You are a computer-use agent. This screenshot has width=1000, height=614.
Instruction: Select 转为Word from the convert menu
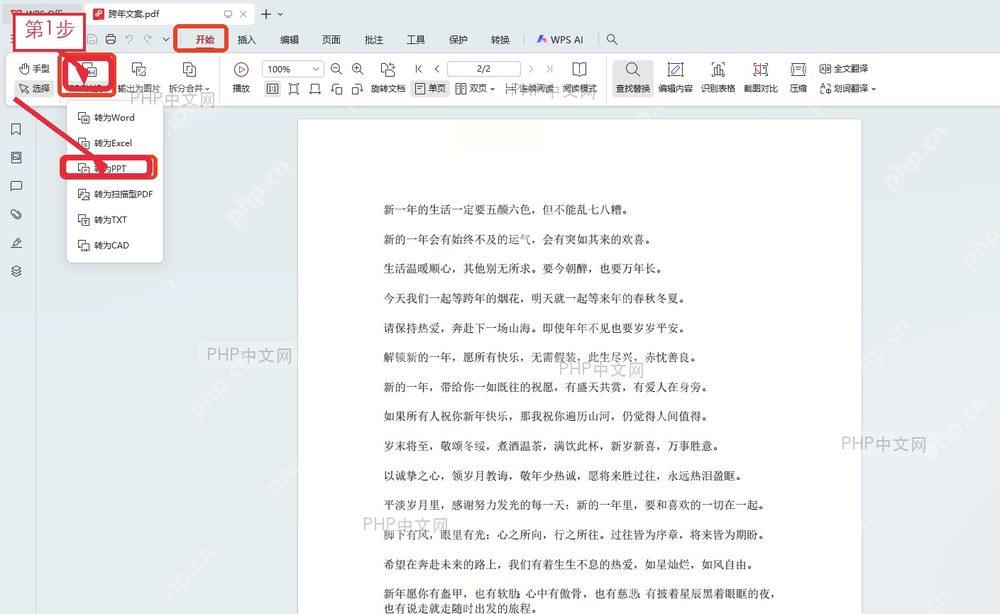115,117
